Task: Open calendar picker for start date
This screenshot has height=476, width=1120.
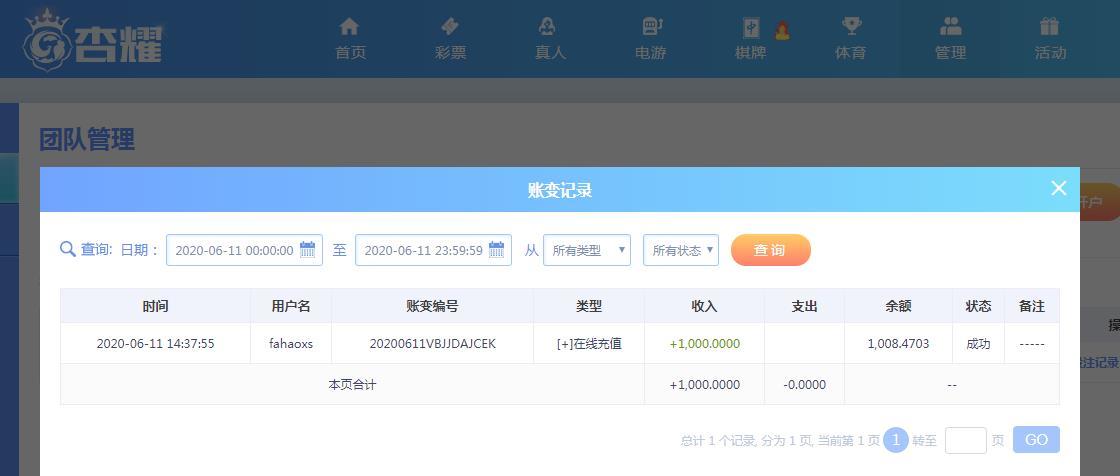Action: click(307, 250)
